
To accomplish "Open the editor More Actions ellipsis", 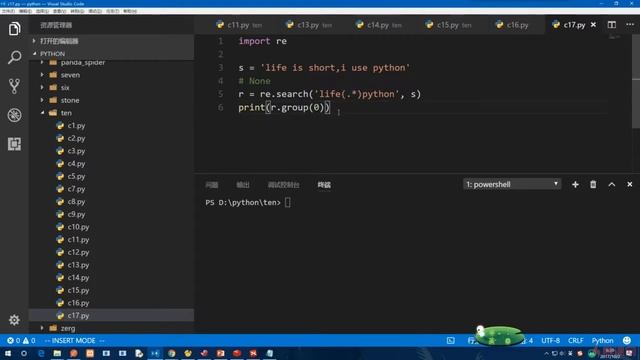I will pos(630,25).
